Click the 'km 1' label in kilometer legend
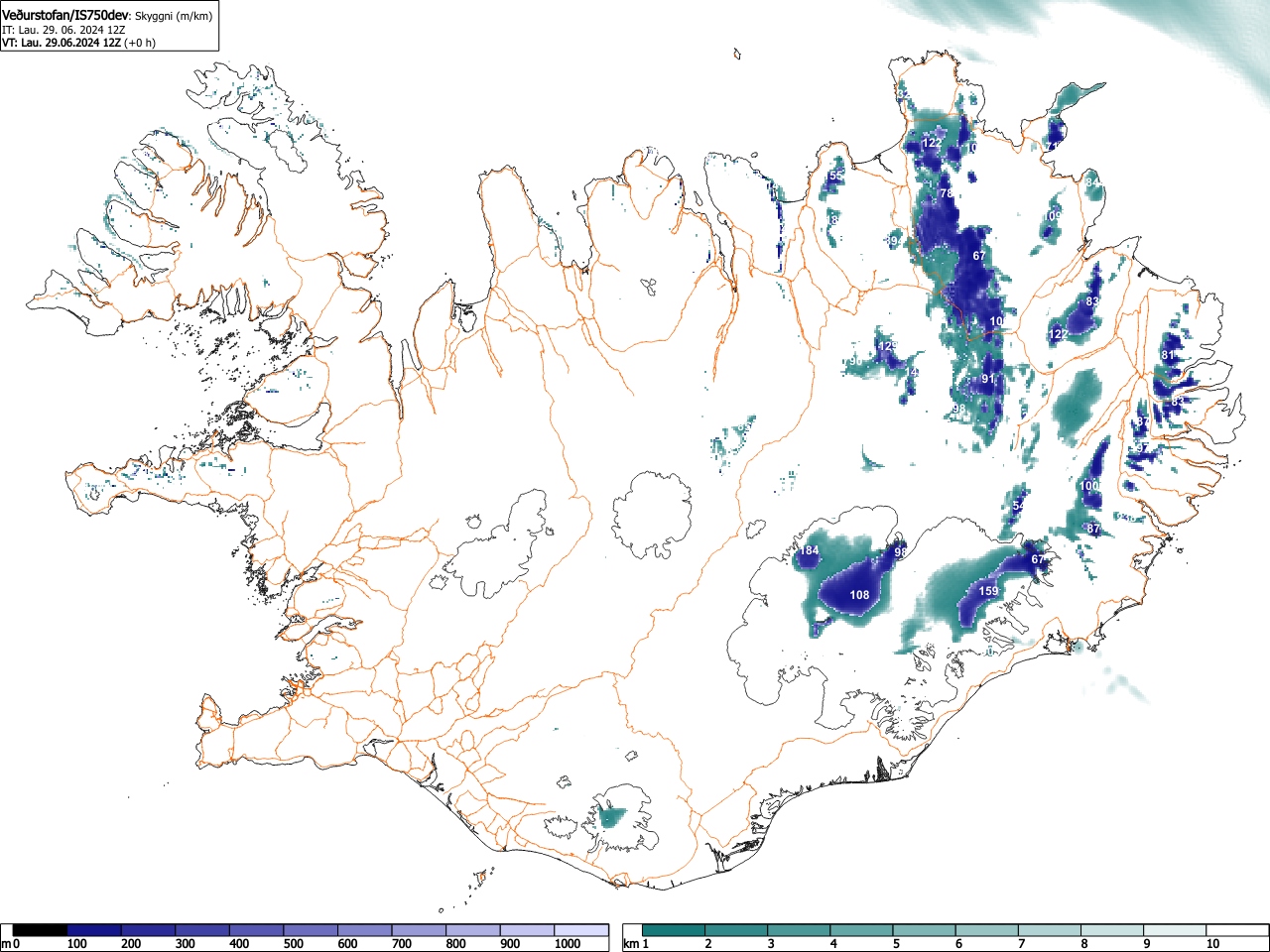Screen dimensions: 1270x952 636,944
